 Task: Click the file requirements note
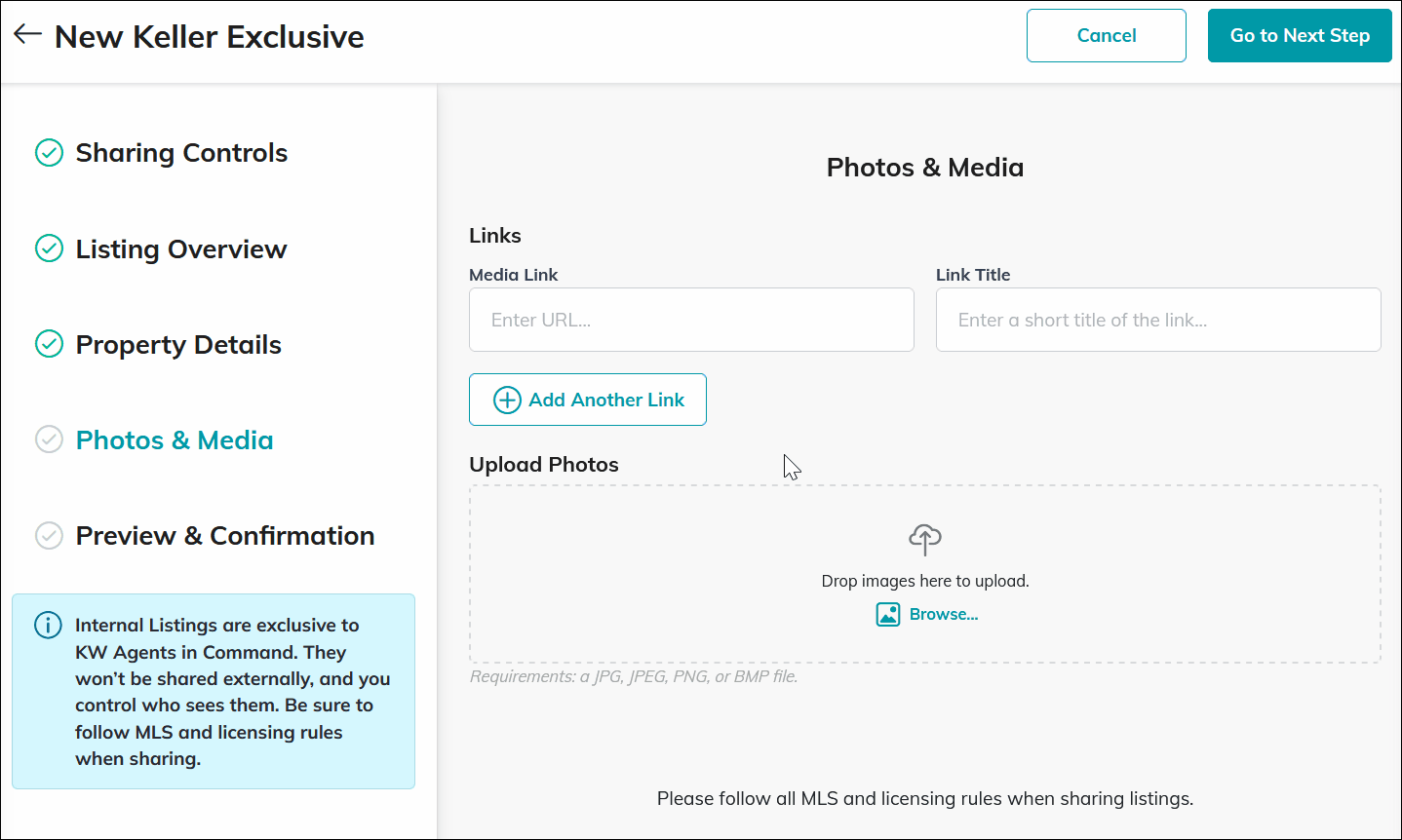pos(634,676)
